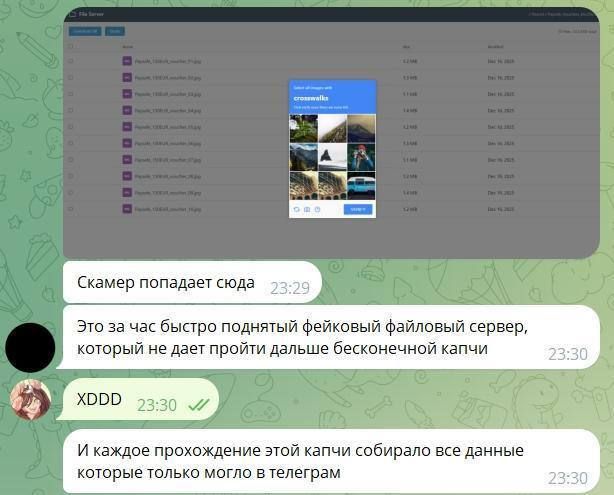Viewport: 614px width, 495px height.
Task: Click the read checkmarks on the XDDD message
Action: click(199, 405)
